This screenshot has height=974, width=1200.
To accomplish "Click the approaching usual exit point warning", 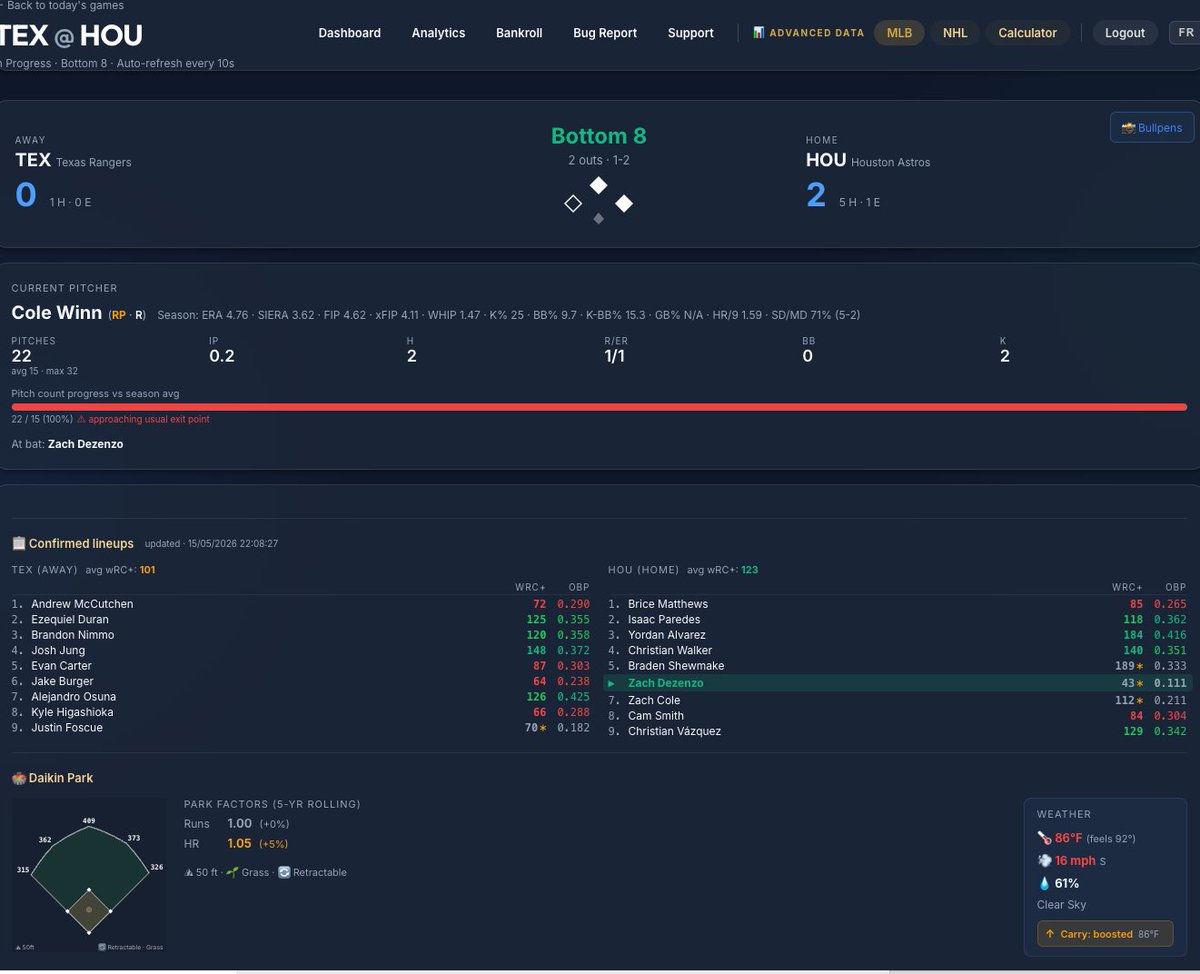I will (143, 420).
